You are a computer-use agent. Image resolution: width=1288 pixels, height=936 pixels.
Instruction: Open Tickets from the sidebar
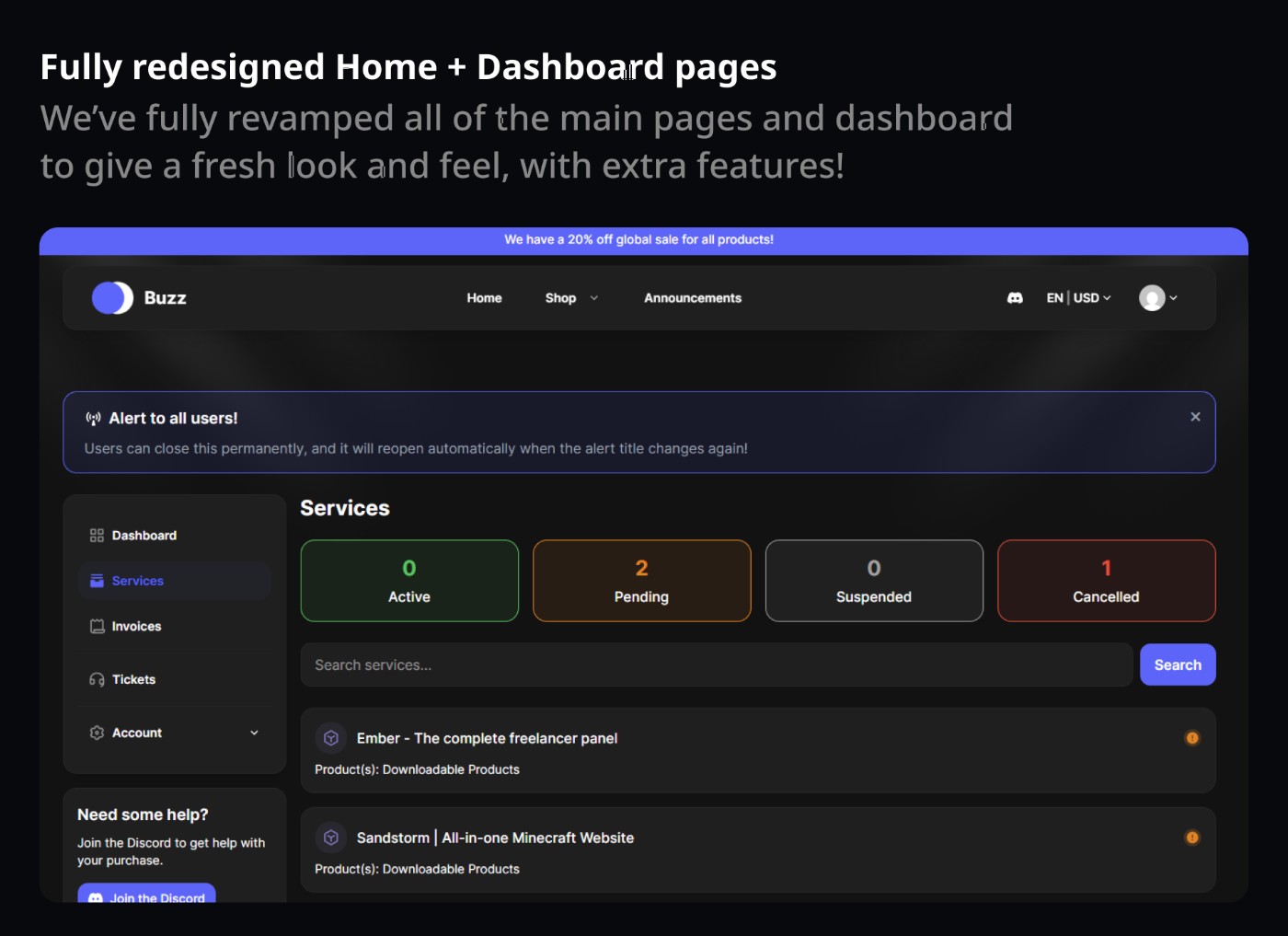[x=133, y=680]
